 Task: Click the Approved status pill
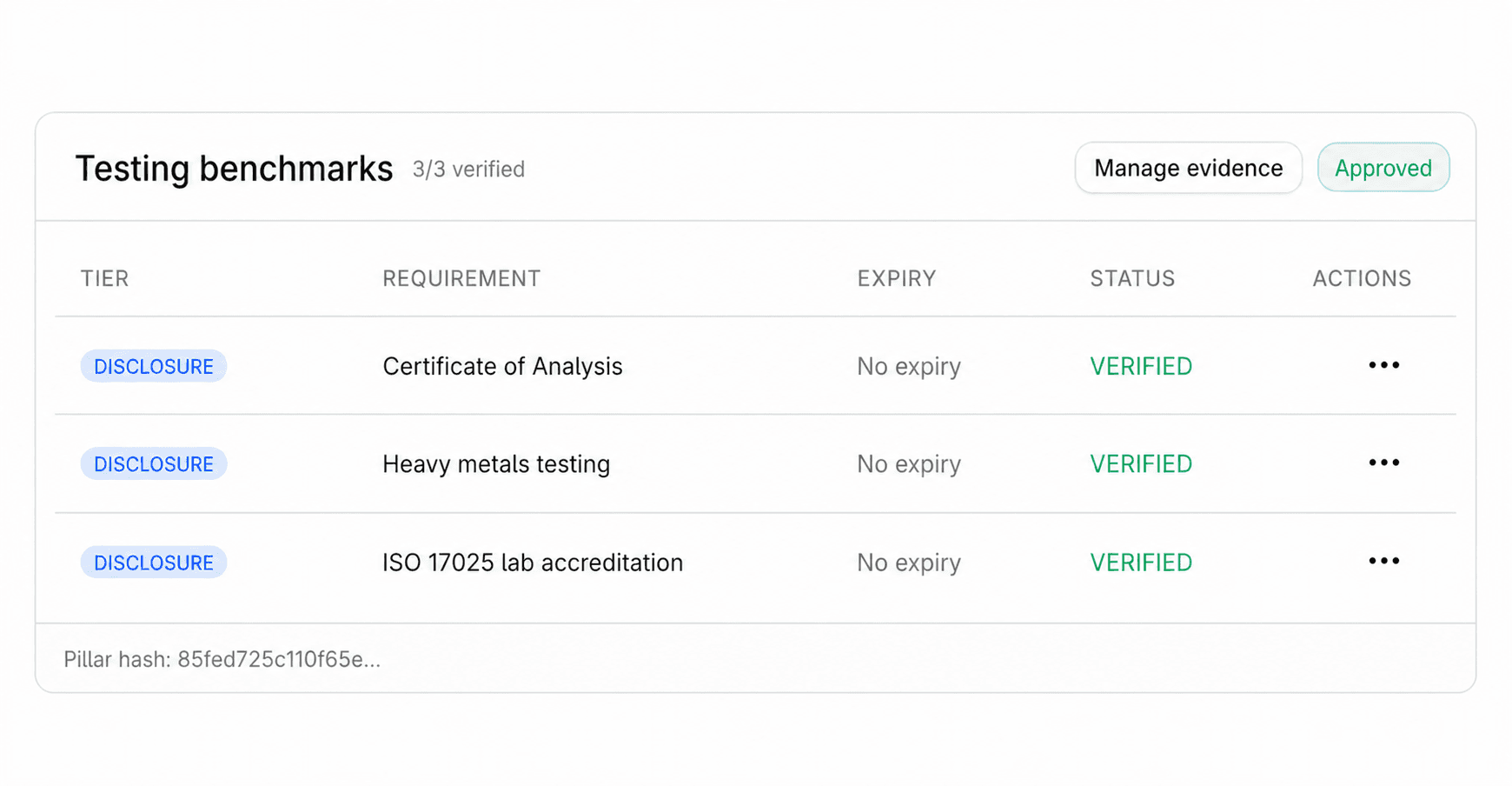click(1383, 168)
